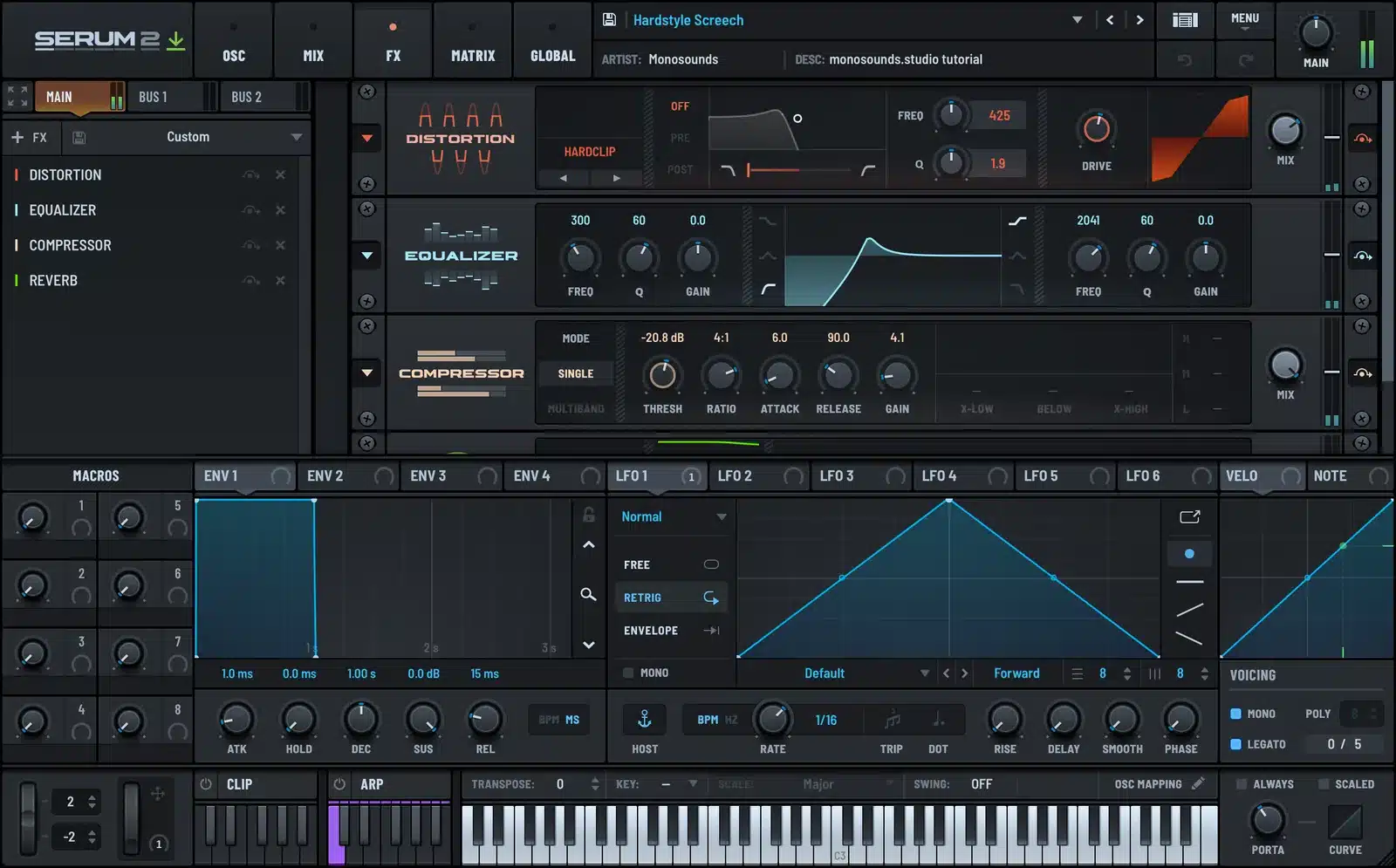Click the LFO host anchor icon

(x=645, y=719)
